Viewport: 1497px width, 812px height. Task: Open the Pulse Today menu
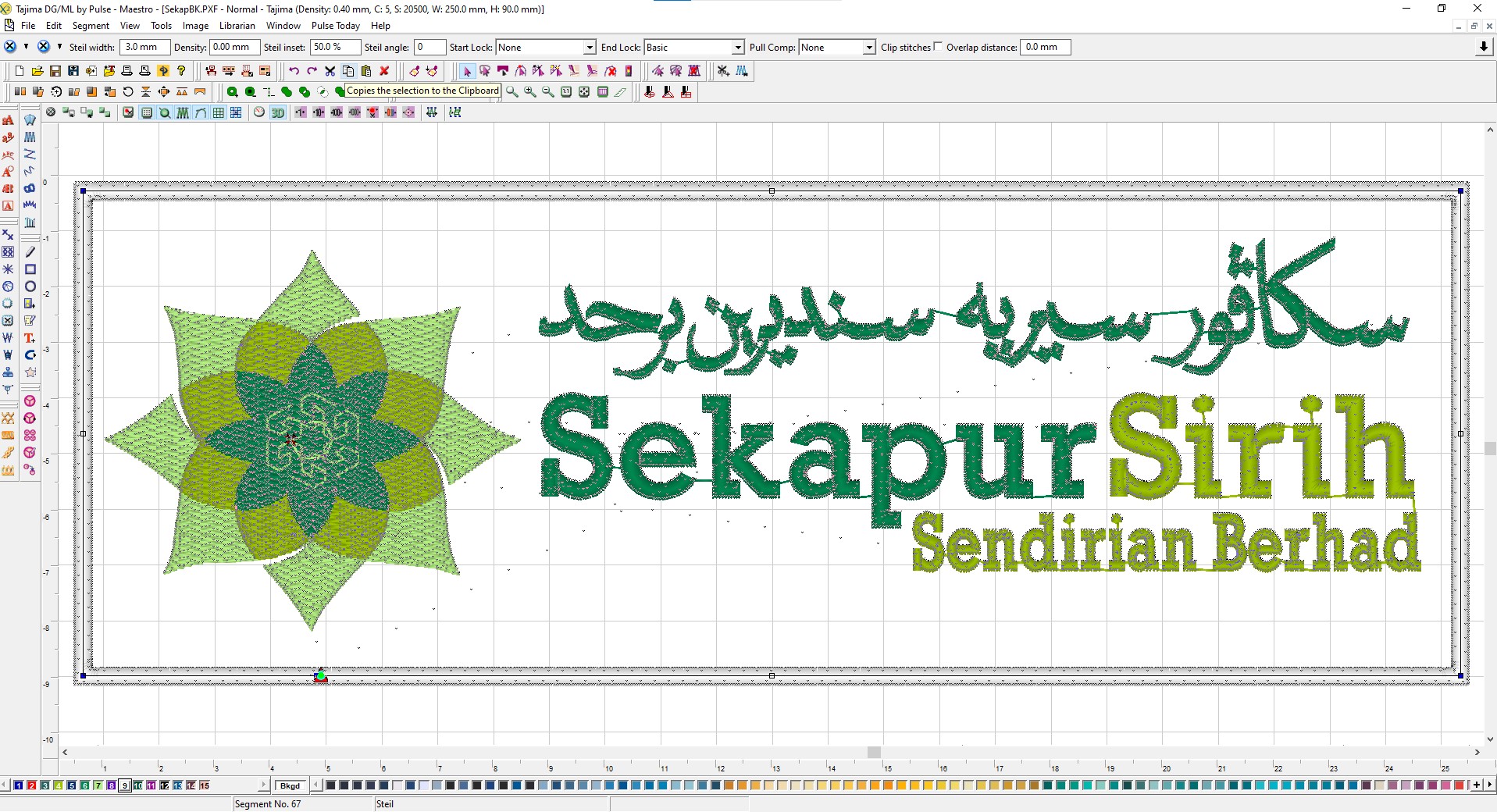click(336, 26)
